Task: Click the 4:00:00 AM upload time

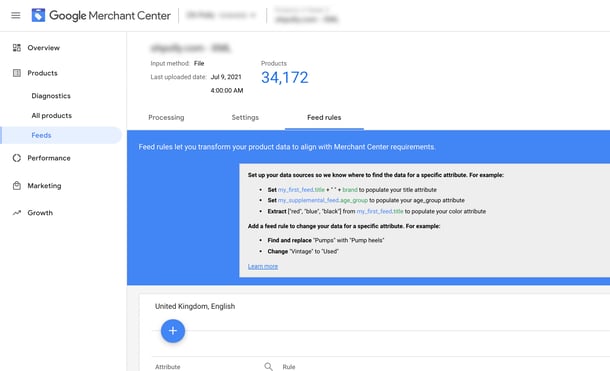Action: [227, 91]
